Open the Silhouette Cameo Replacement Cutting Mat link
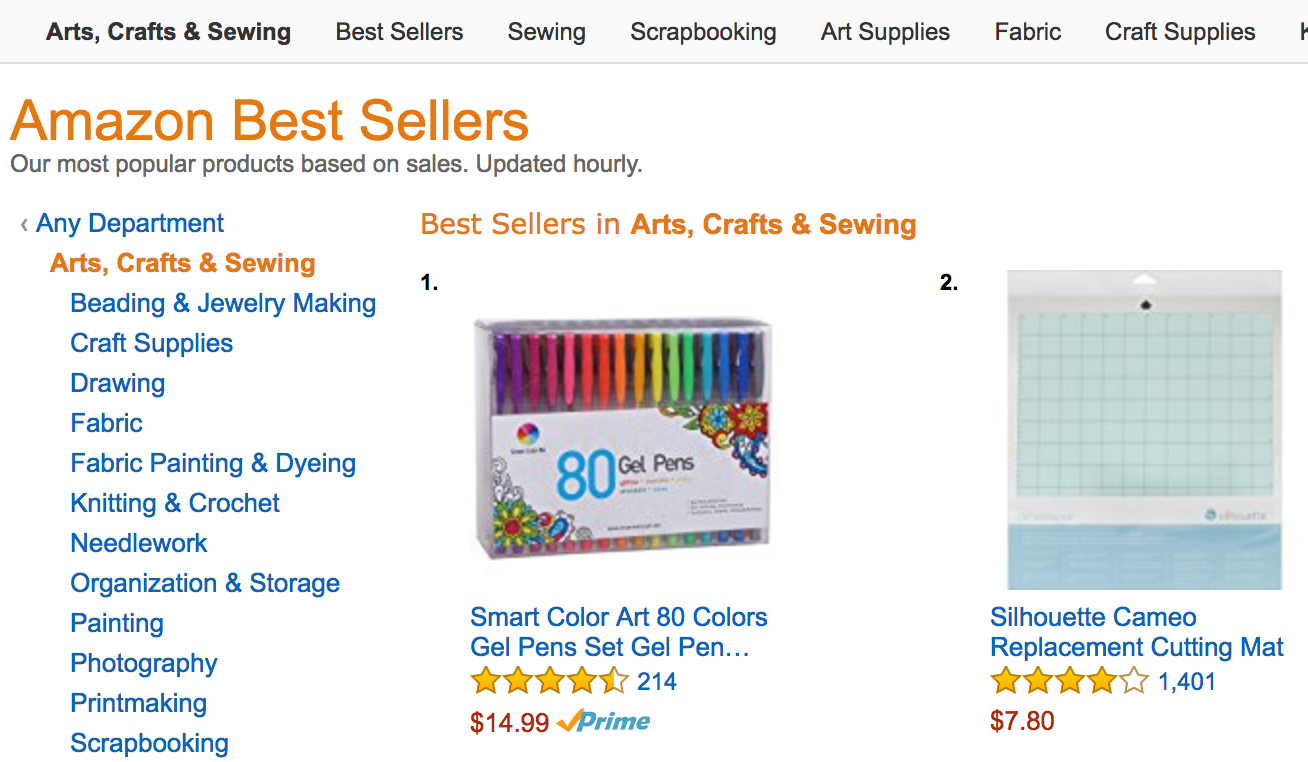 [x=1136, y=631]
